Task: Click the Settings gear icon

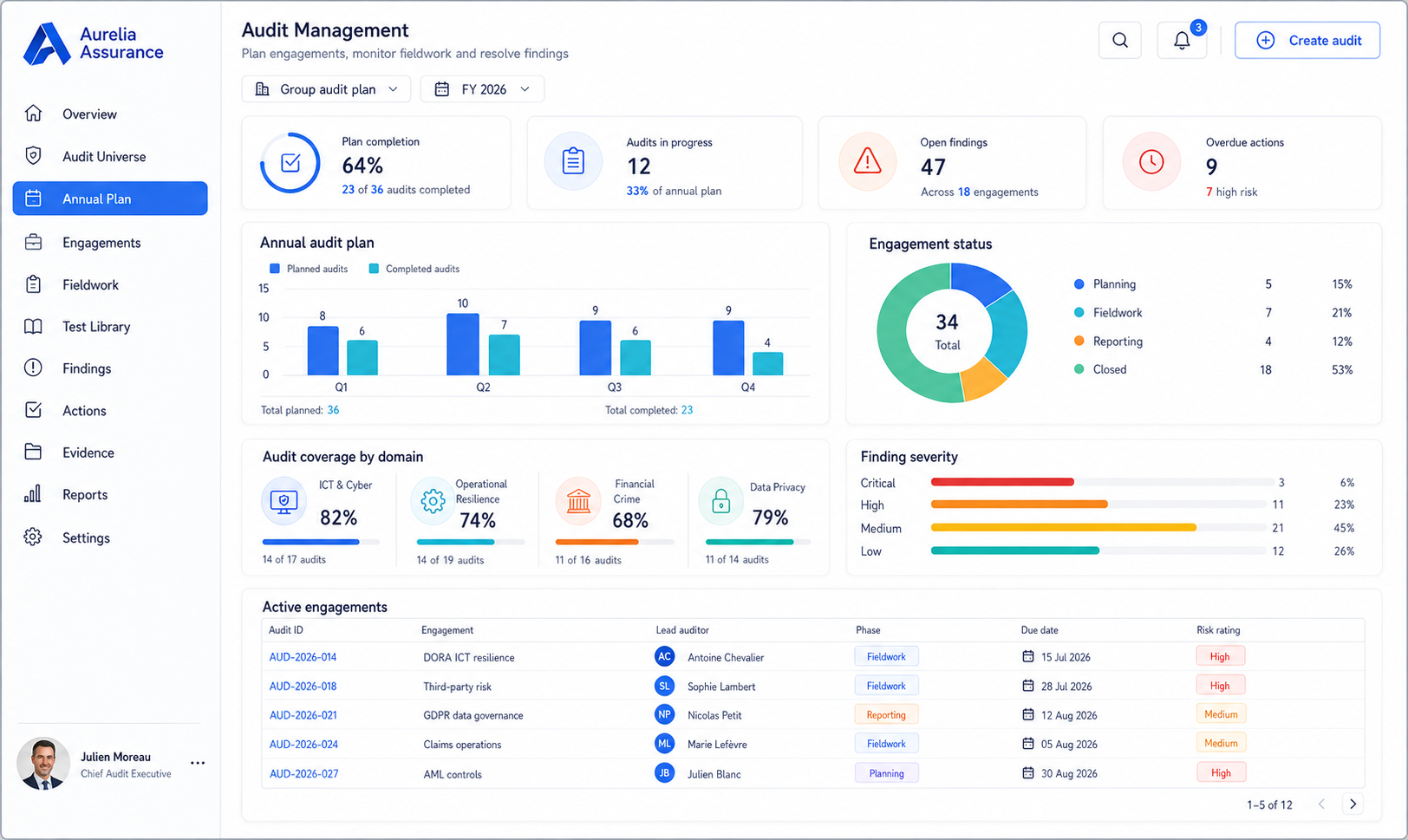Action: coord(33,537)
